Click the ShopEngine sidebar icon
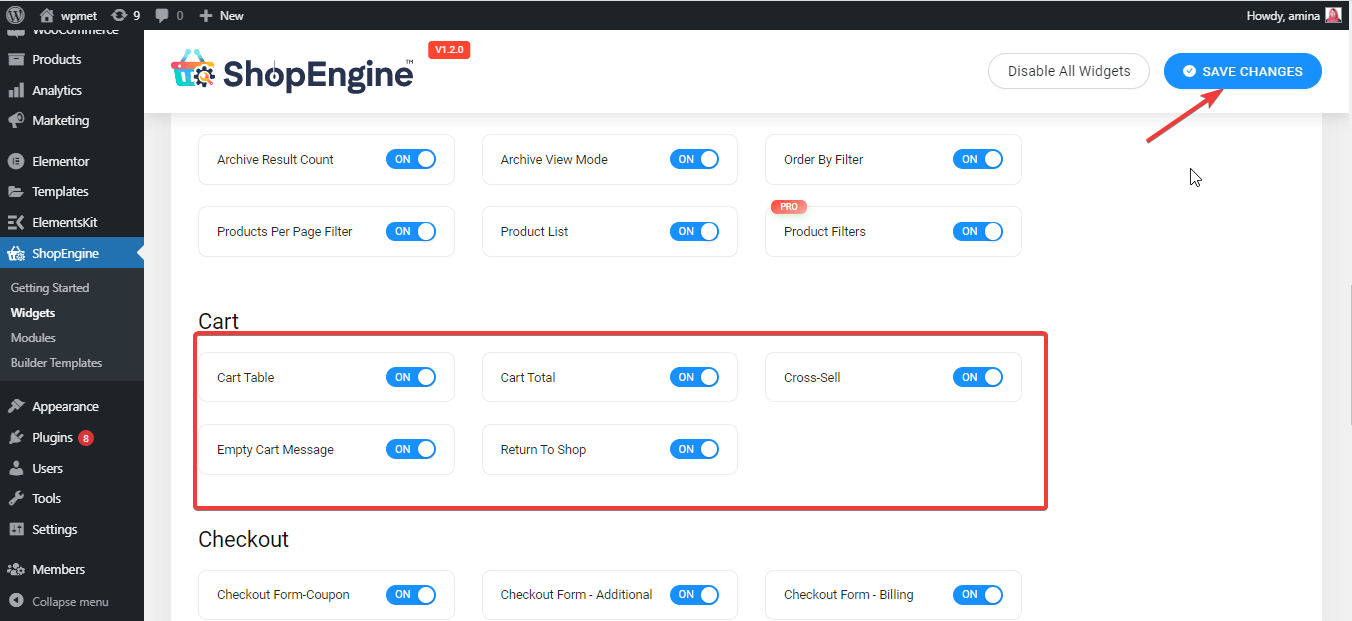Image resolution: width=1352 pixels, height=621 pixels. coord(16,253)
